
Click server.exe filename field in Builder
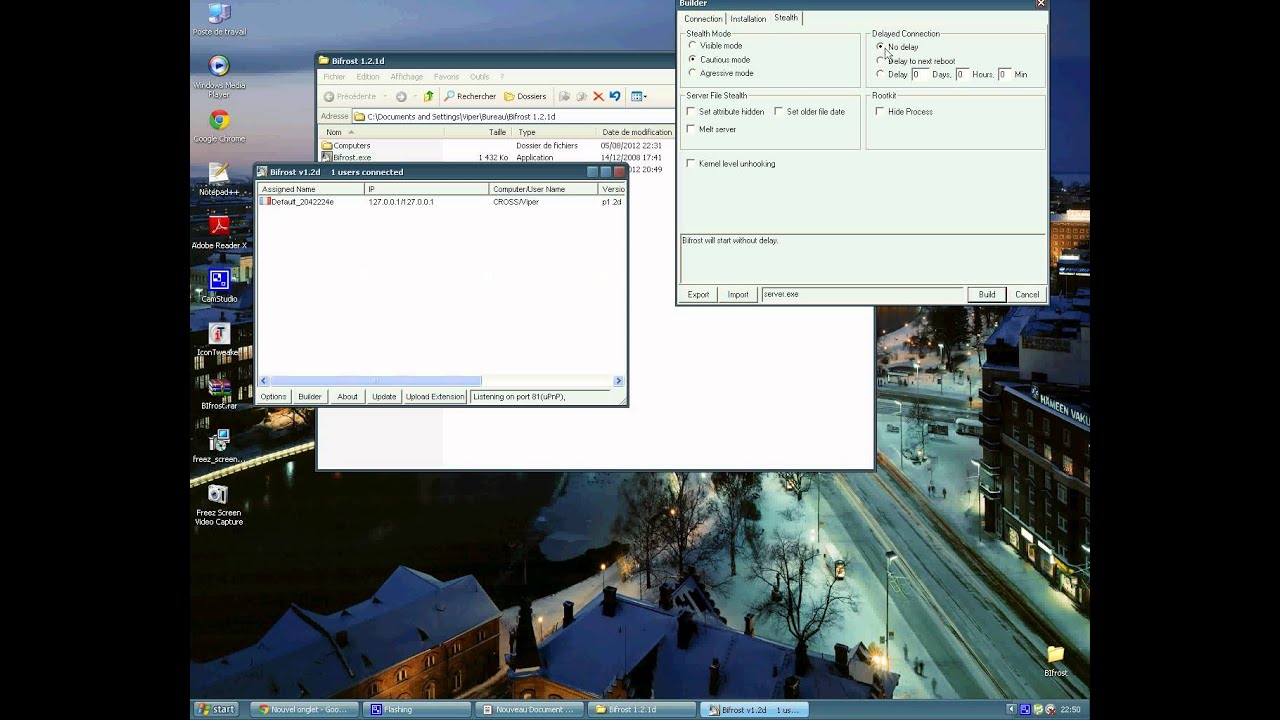[862, 294]
